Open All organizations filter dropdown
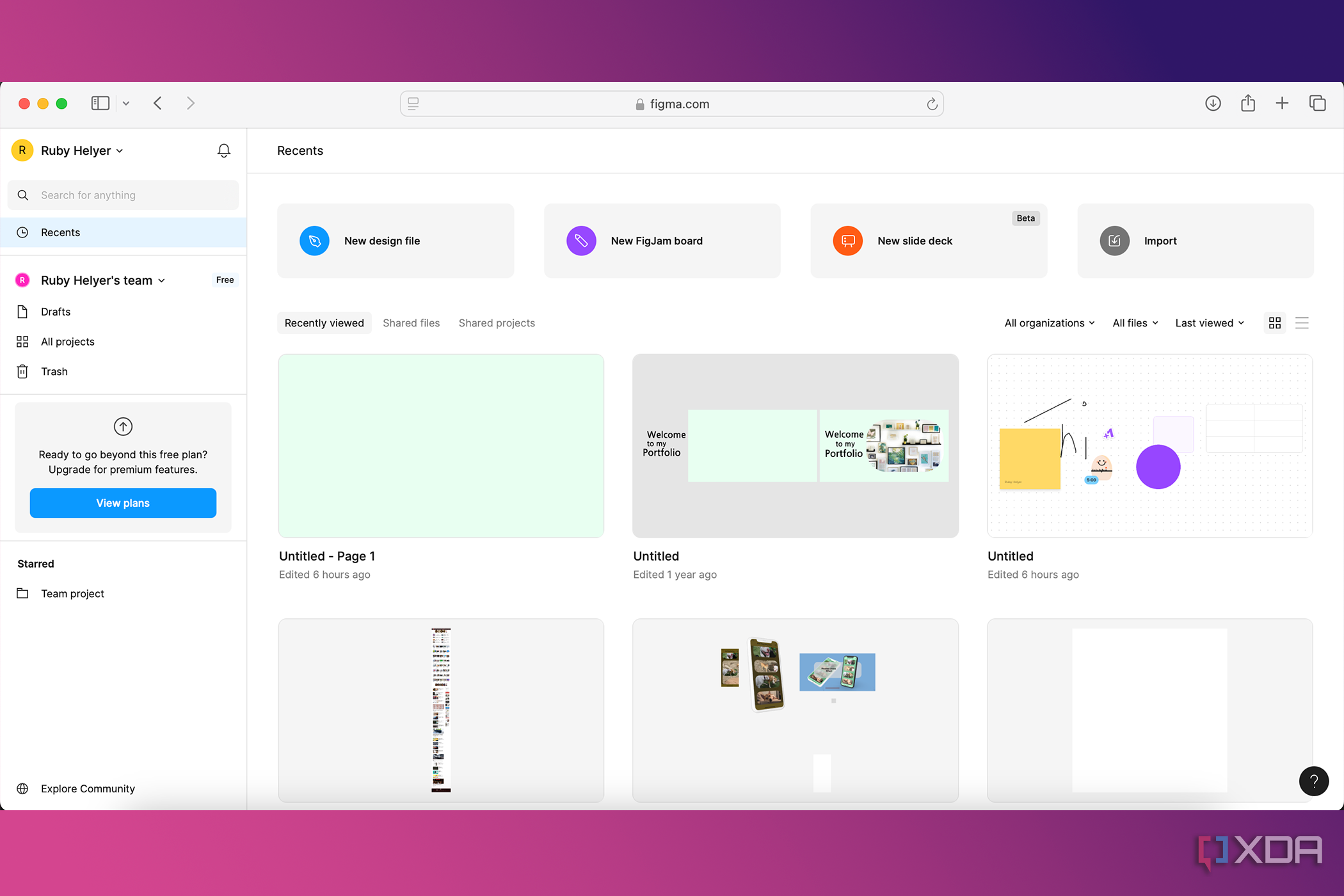The width and height of the screenshot is (1344, 896). point(1050,323)
